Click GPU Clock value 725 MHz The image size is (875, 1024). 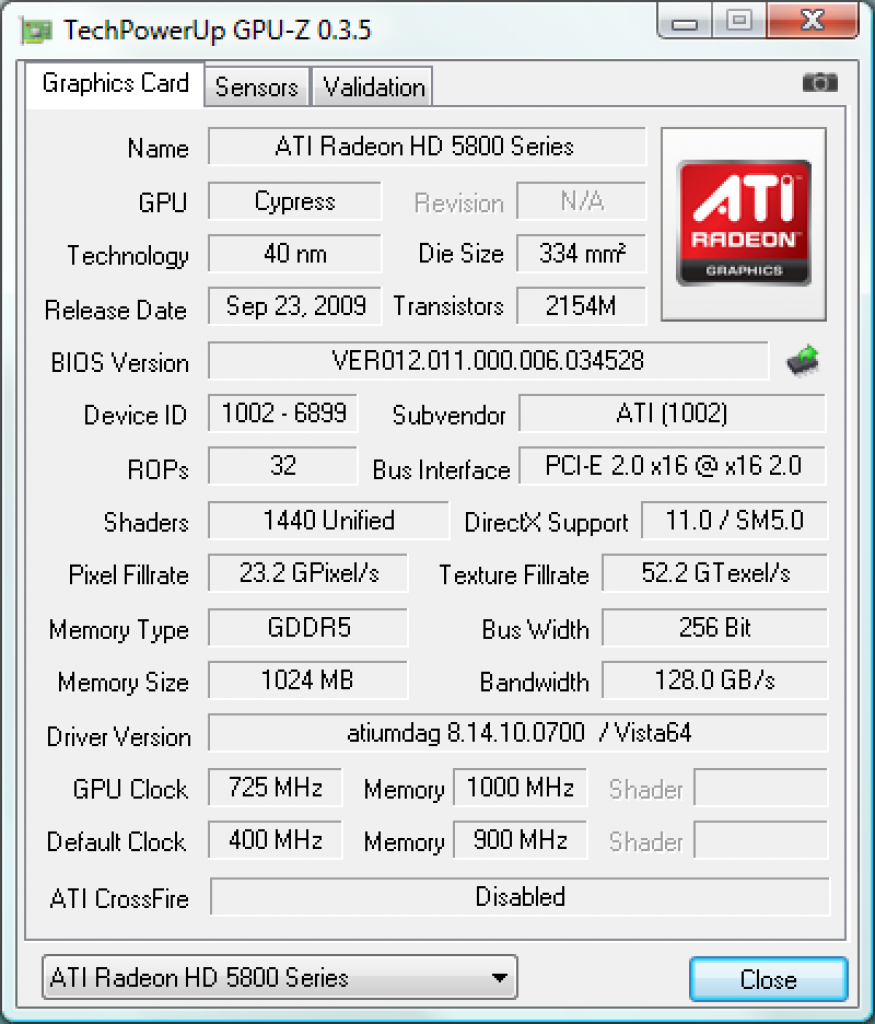pyautogui.click(x=275, y=787)
